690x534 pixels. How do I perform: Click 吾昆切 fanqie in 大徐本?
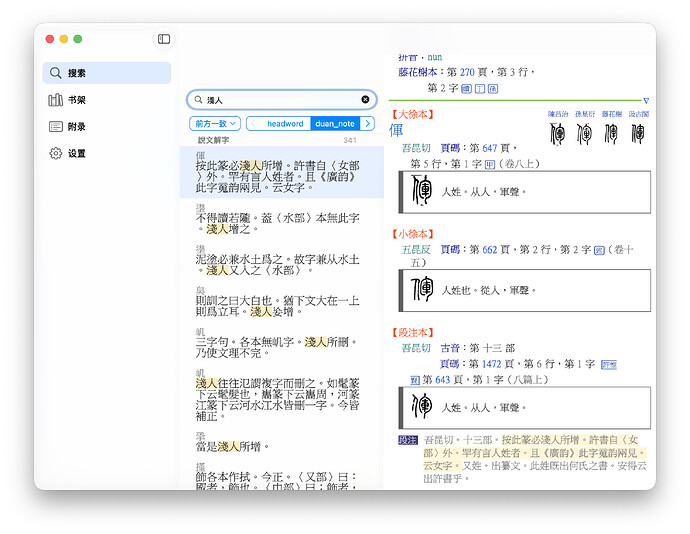tap(416, 148)
